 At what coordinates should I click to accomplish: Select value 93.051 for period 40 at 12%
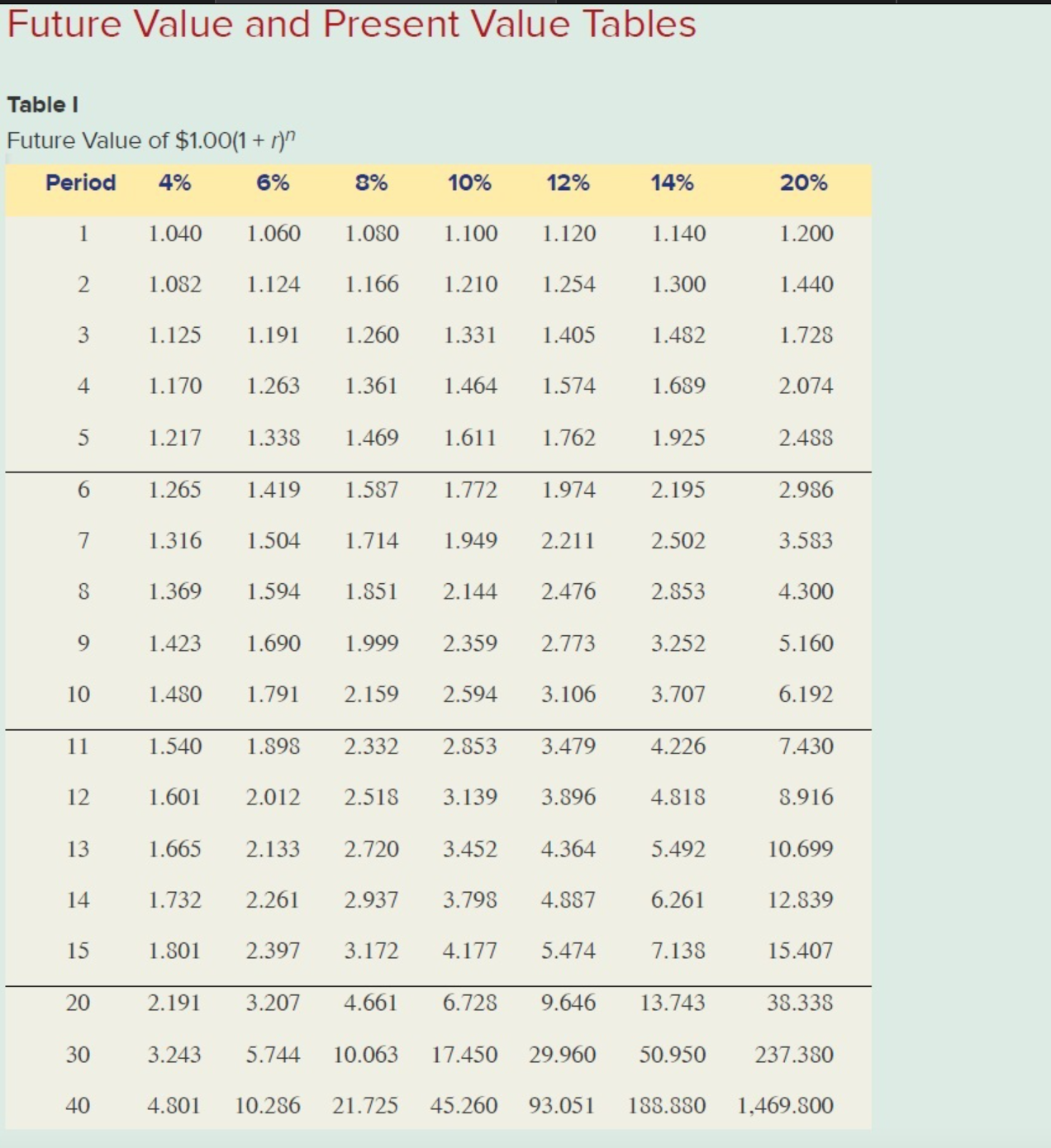click(562, 1105)
